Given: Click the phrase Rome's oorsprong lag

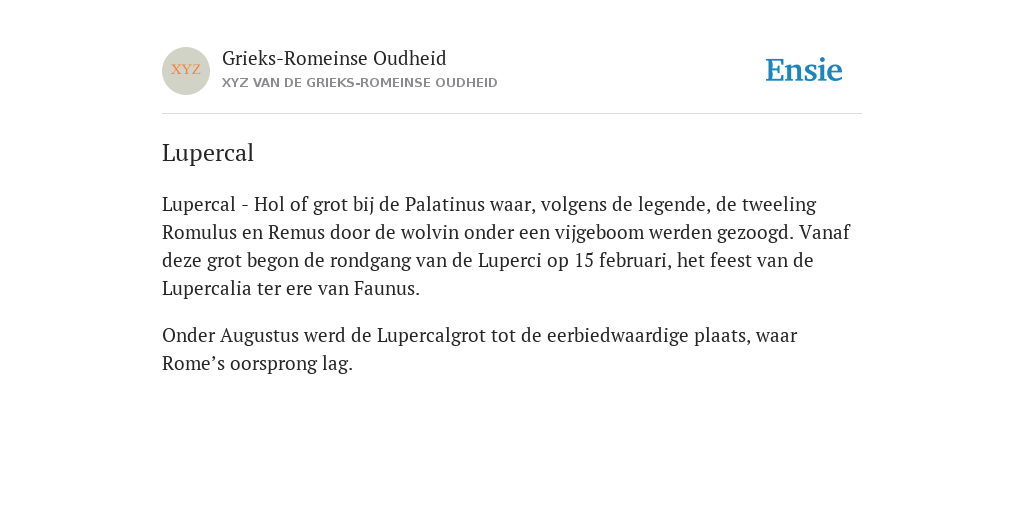Looking at the screenshot, I should [257, 364].
